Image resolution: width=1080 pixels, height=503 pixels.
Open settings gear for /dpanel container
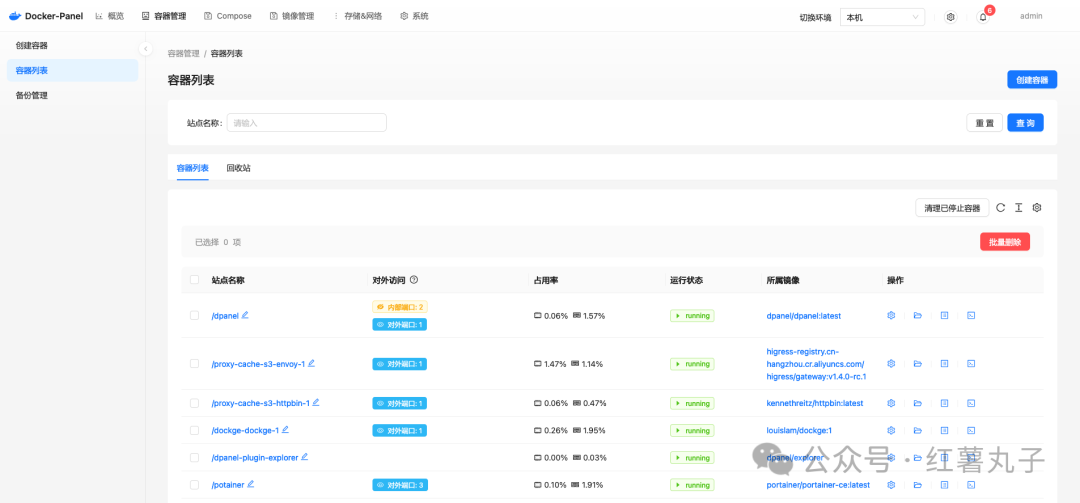point(891,316)
